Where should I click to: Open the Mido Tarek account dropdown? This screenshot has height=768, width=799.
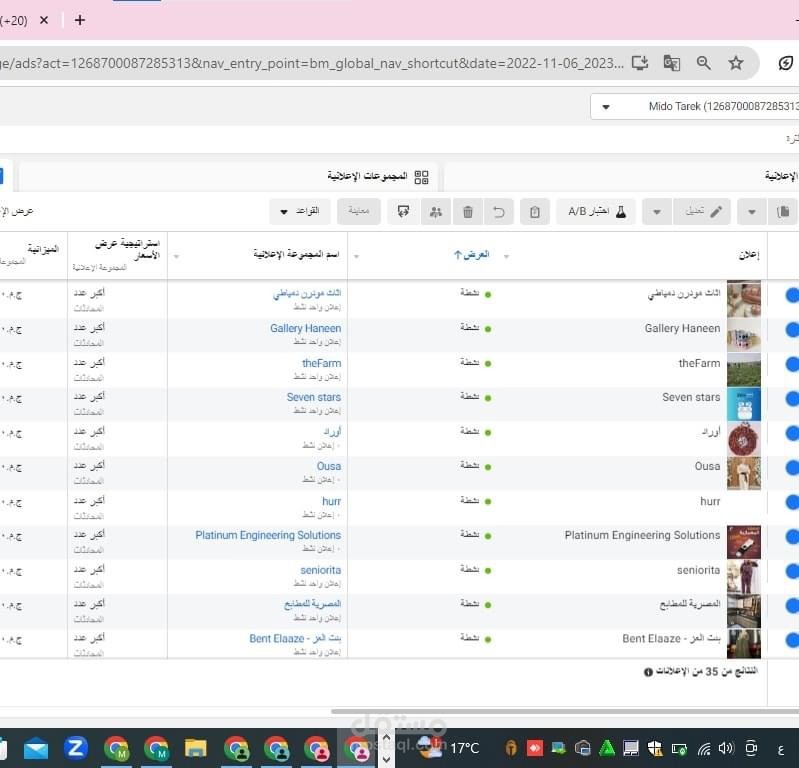[x=695, y=107]
